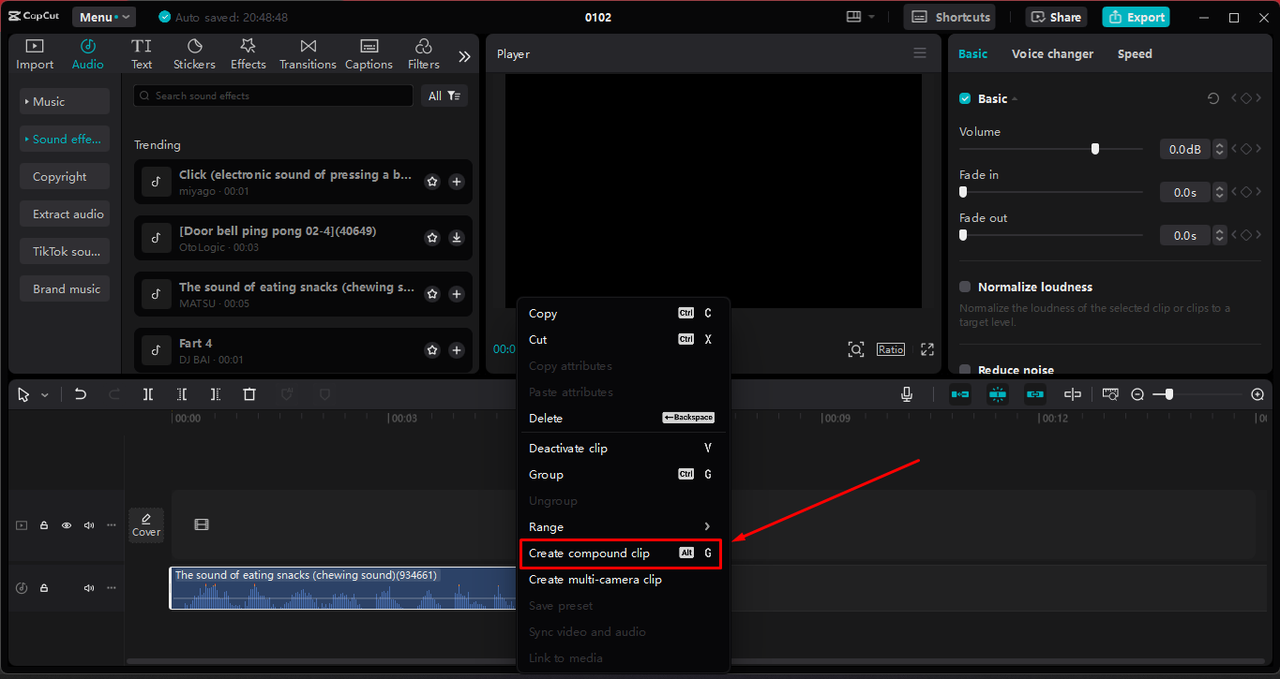The width and height of the screenshot is (1280, 679).
Task: Toggle the Basic section checkbox
Action: (x=965, y=98)
